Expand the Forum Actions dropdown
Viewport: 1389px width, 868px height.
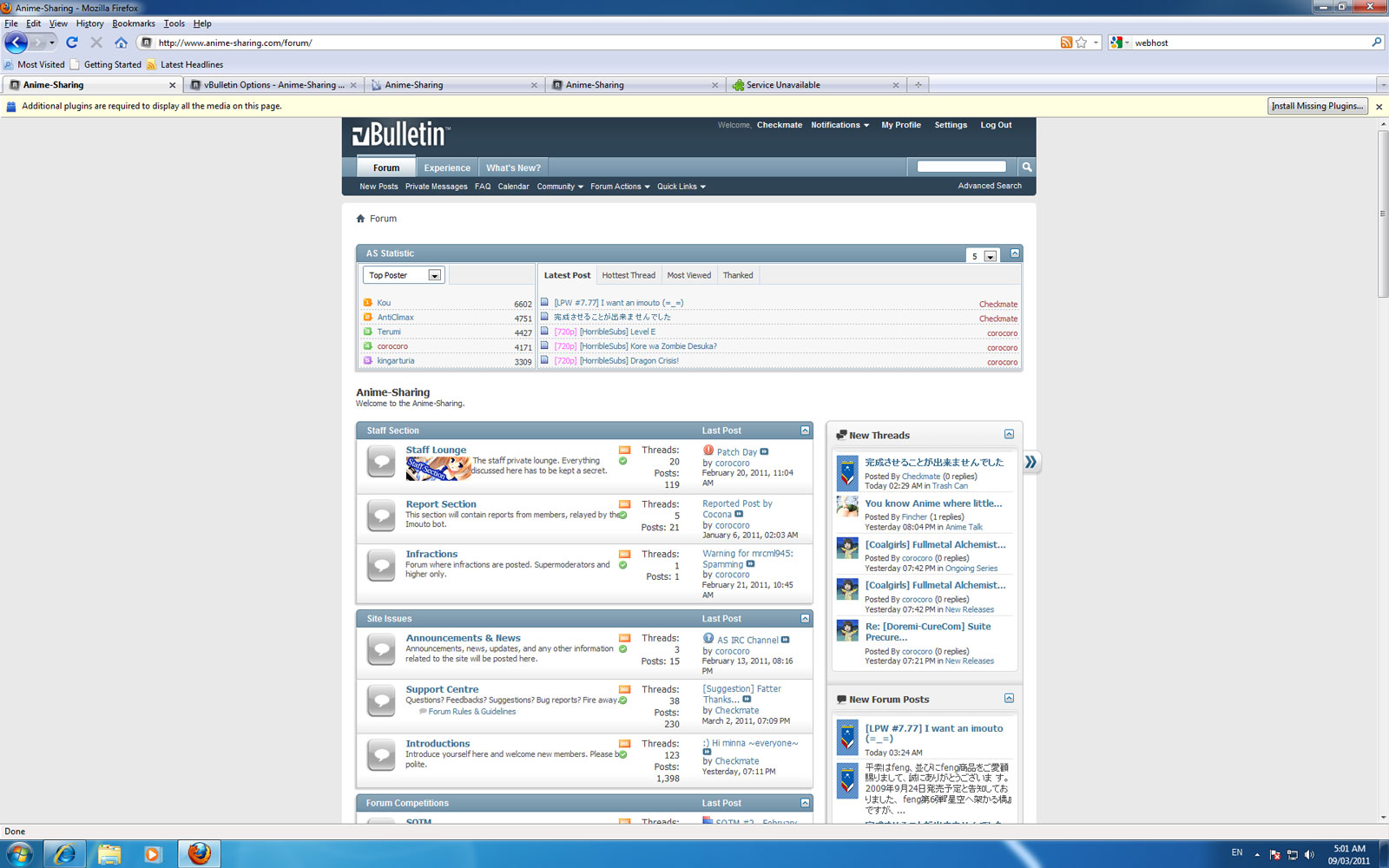620,187
